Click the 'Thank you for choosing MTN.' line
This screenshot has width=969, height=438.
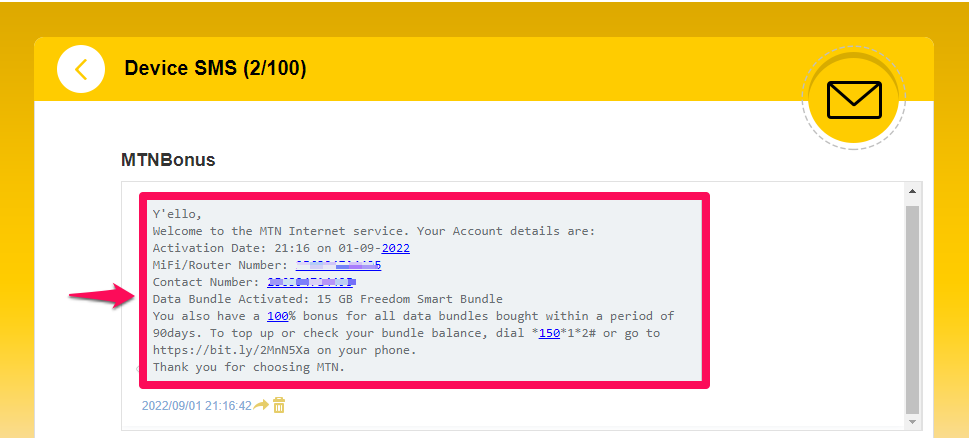(249, 367)
